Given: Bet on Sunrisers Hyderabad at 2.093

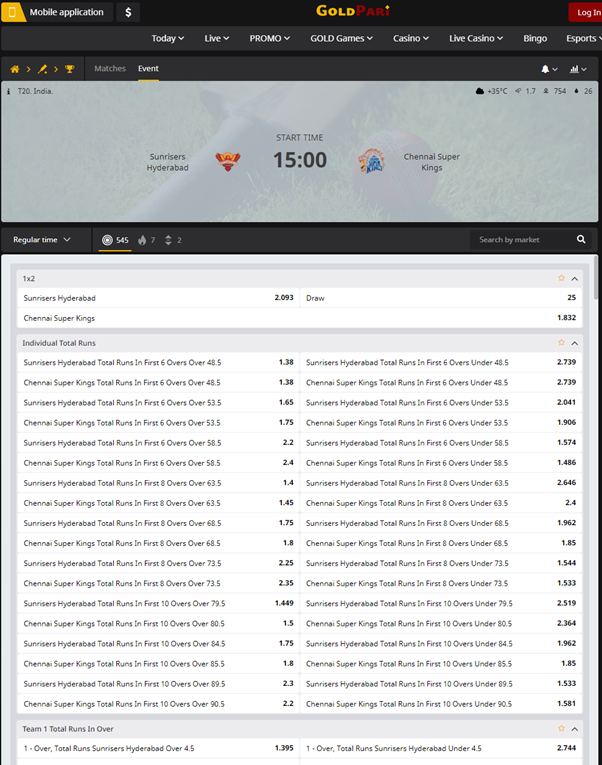Looking at the screenshot, I should pyautogui.click(x=158, y=298).
